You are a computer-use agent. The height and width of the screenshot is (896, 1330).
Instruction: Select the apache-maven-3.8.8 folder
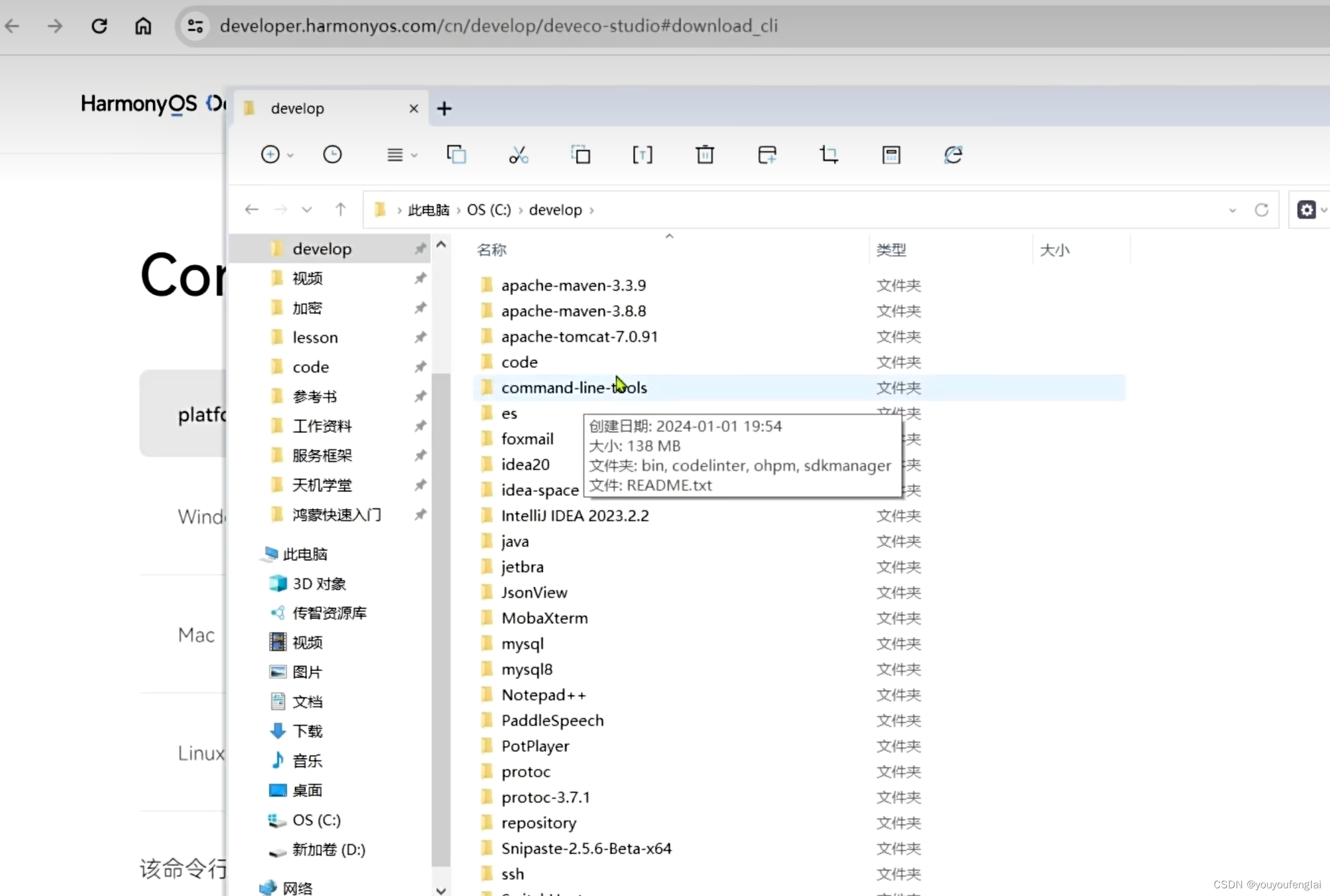click(x=573, y=311)
